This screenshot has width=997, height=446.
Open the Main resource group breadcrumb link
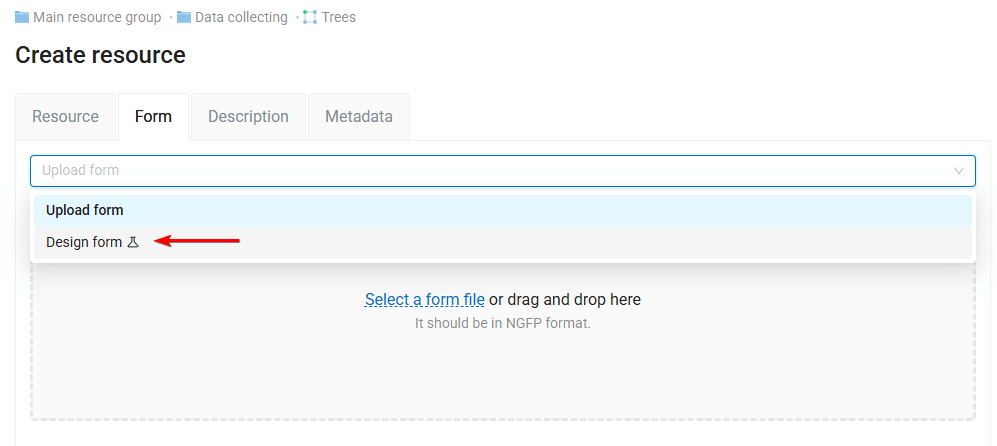(x=97, y=17)
